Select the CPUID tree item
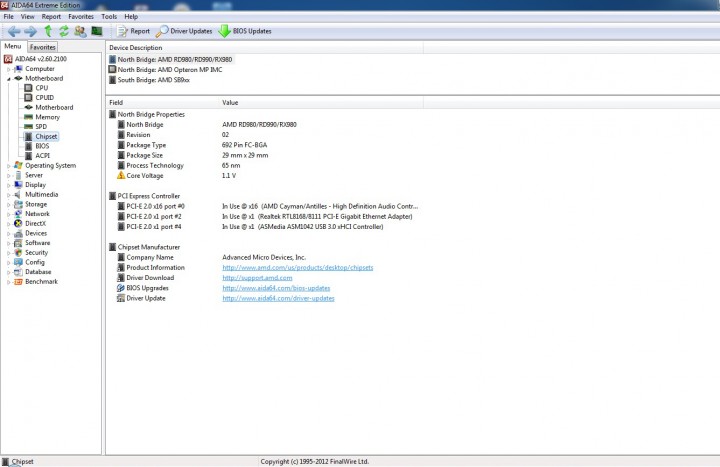This screenshot has height=467, width=720. tap(39, 97)
